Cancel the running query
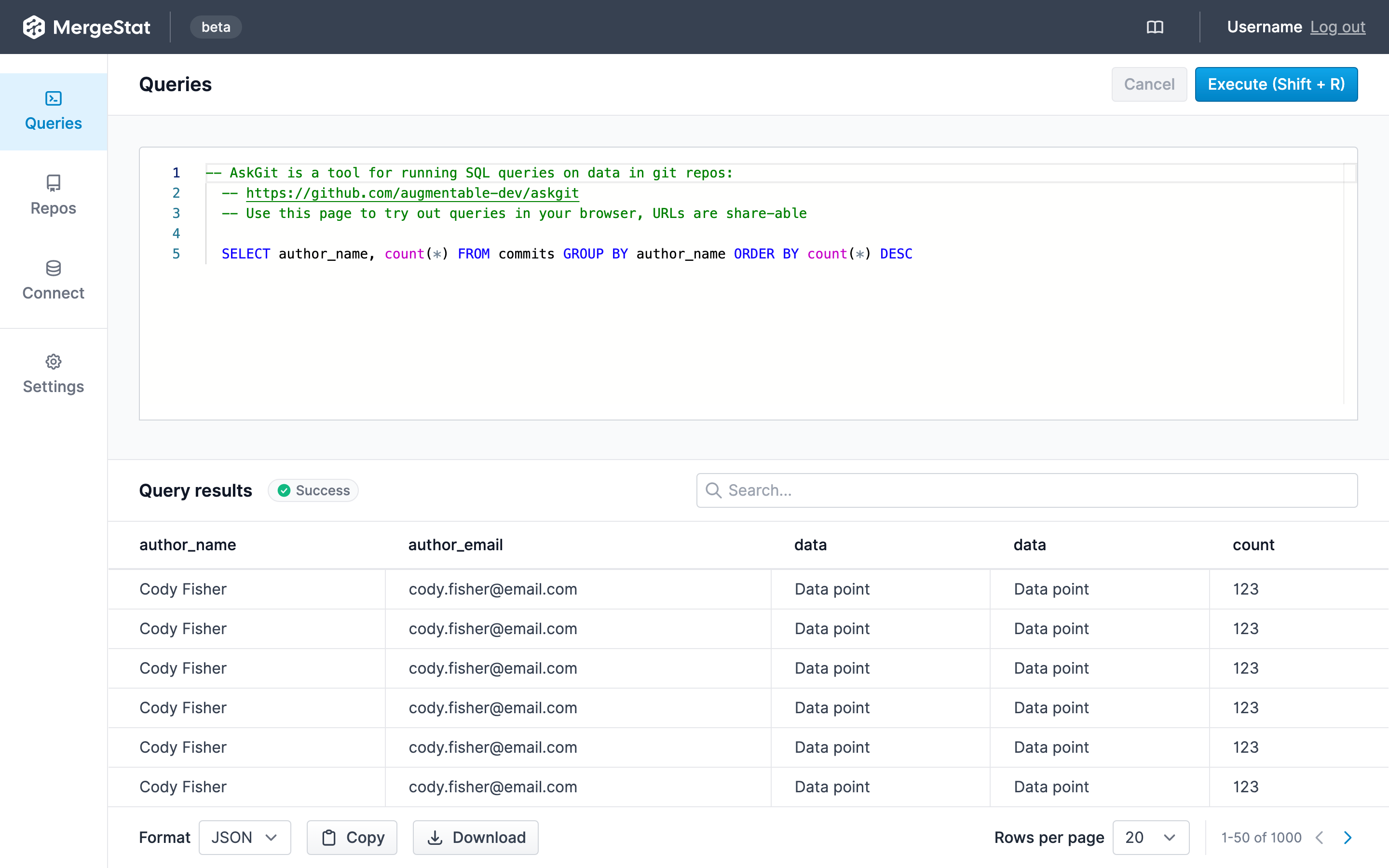This screenshot has height=868, width=1389. (1148, 84)
